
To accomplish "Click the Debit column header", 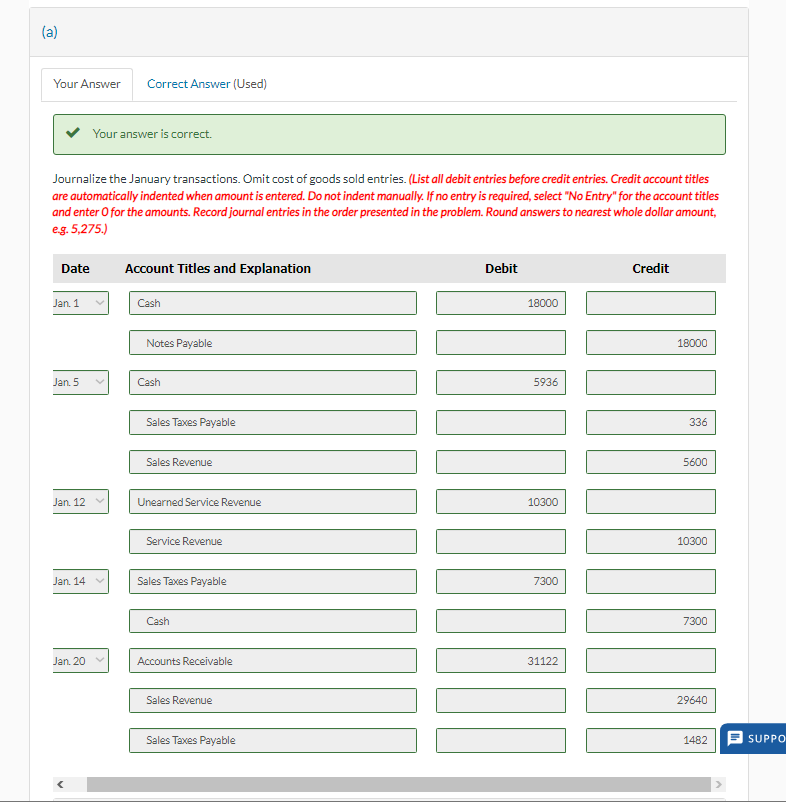I will point(501,269).
